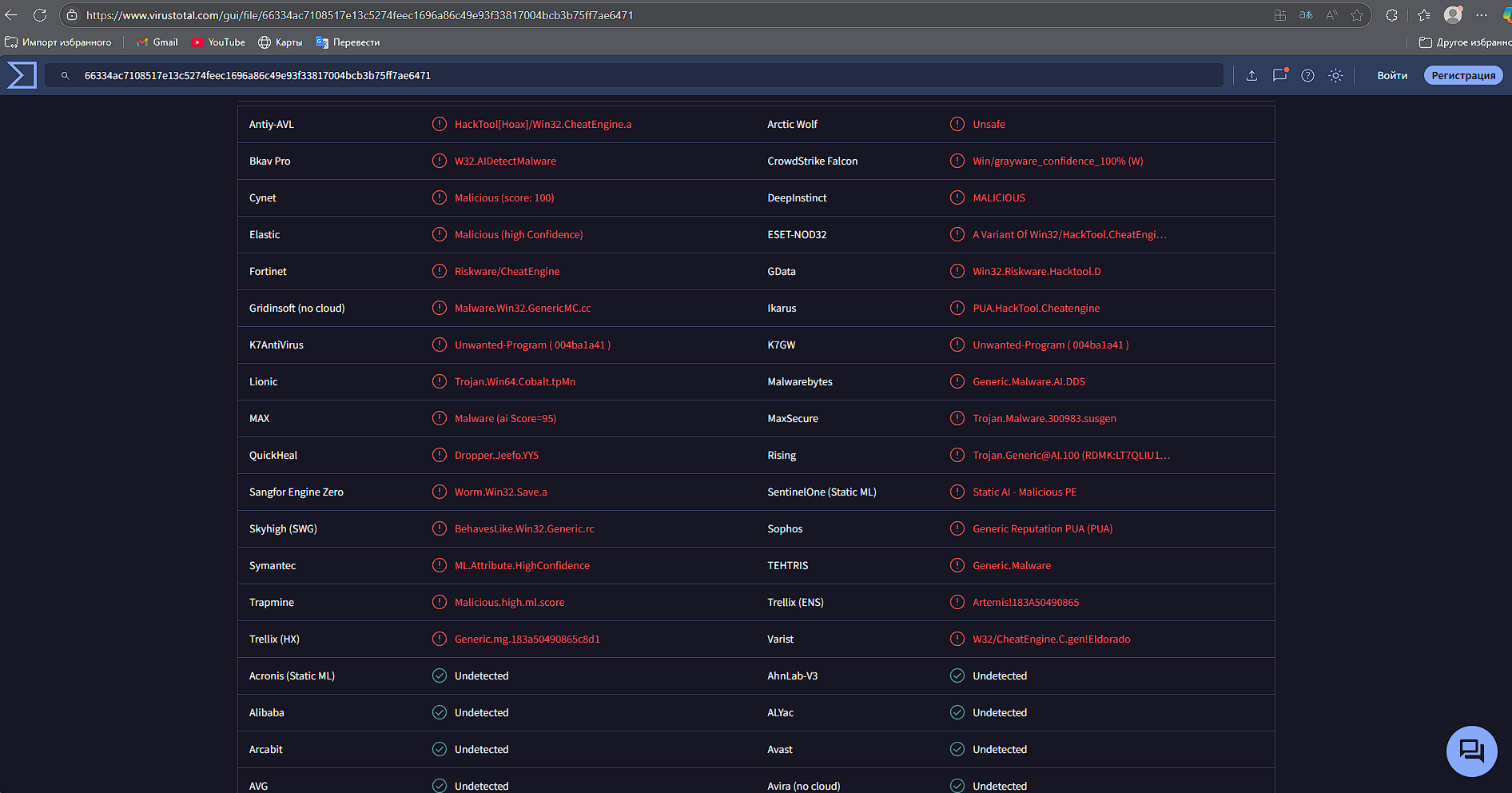Screen dimensions: 1512x793
Task: Click the search magnifier icon
Action: coord(66,76)
